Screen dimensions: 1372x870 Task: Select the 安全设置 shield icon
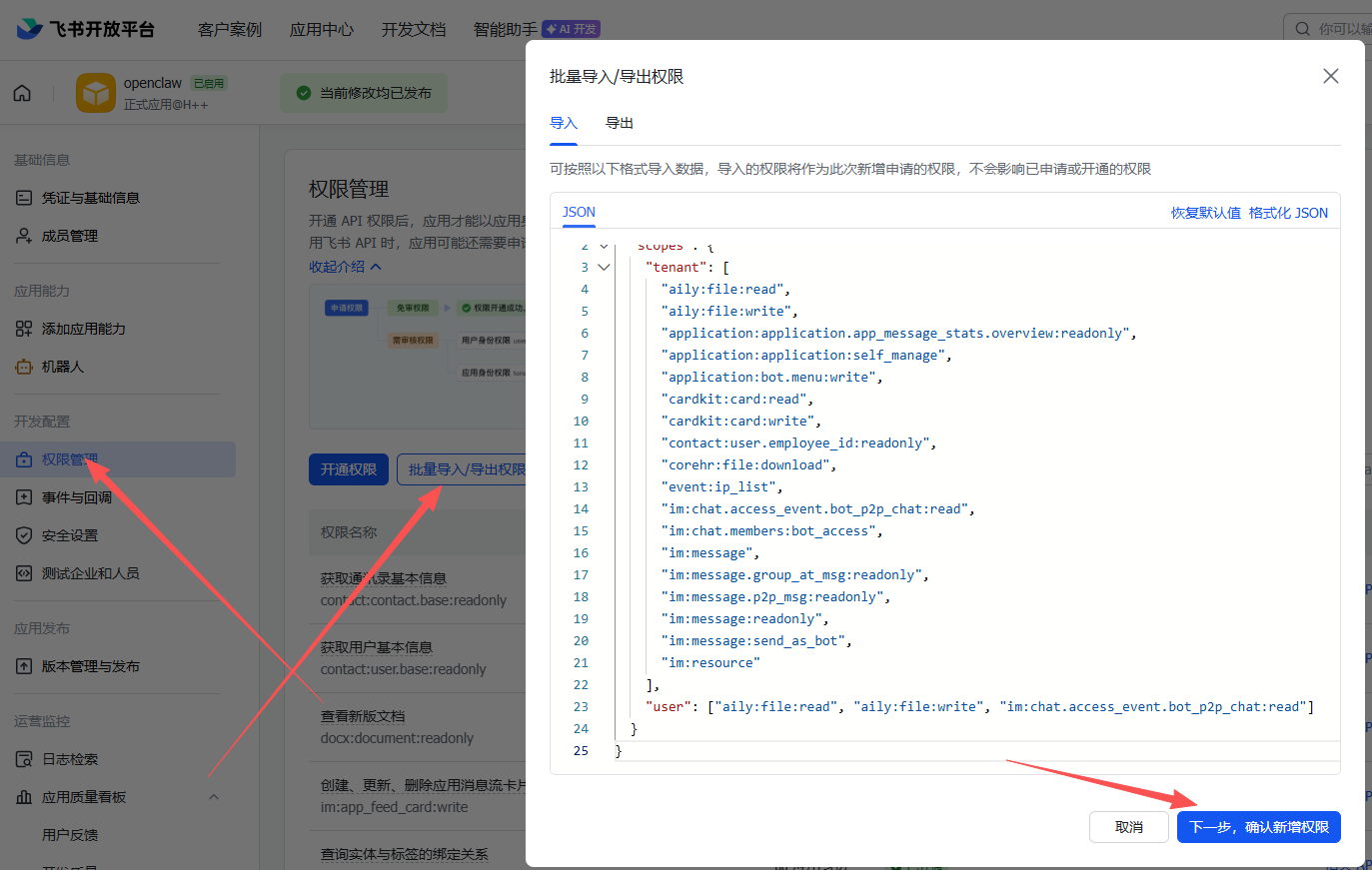point(22,534)
